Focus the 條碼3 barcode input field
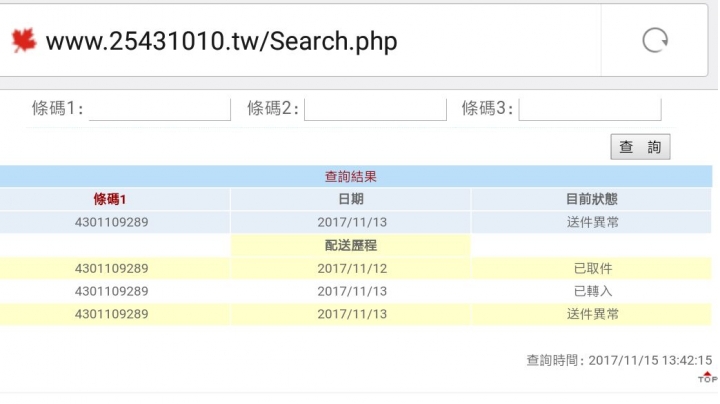The width and height of the screenshot is (720, 404). [590, 109]
